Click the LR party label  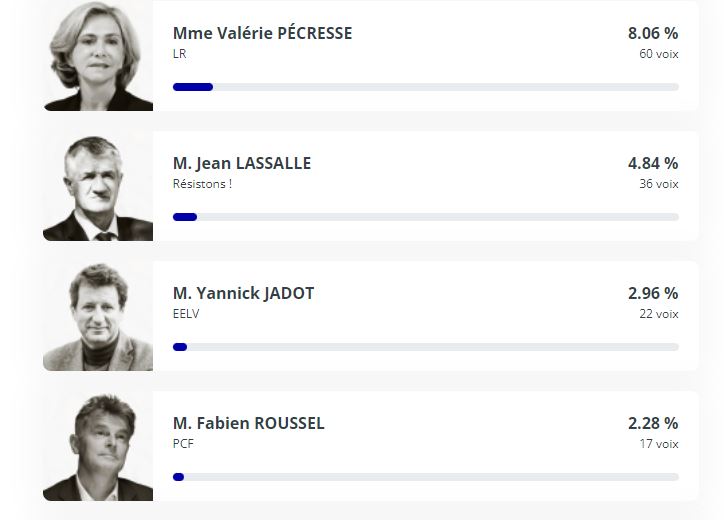[180, 54]
